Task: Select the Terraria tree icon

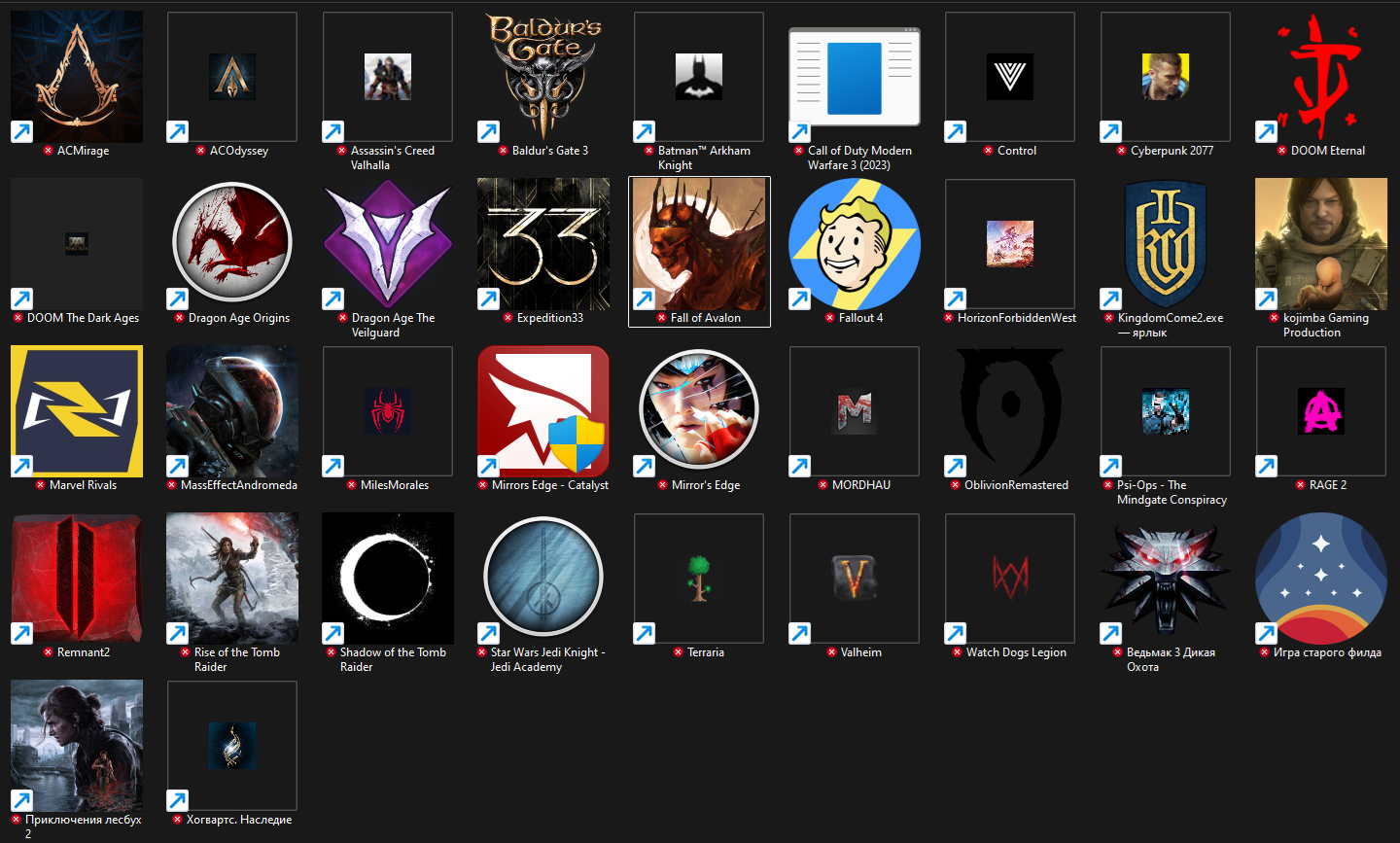Action: point(699,579)
